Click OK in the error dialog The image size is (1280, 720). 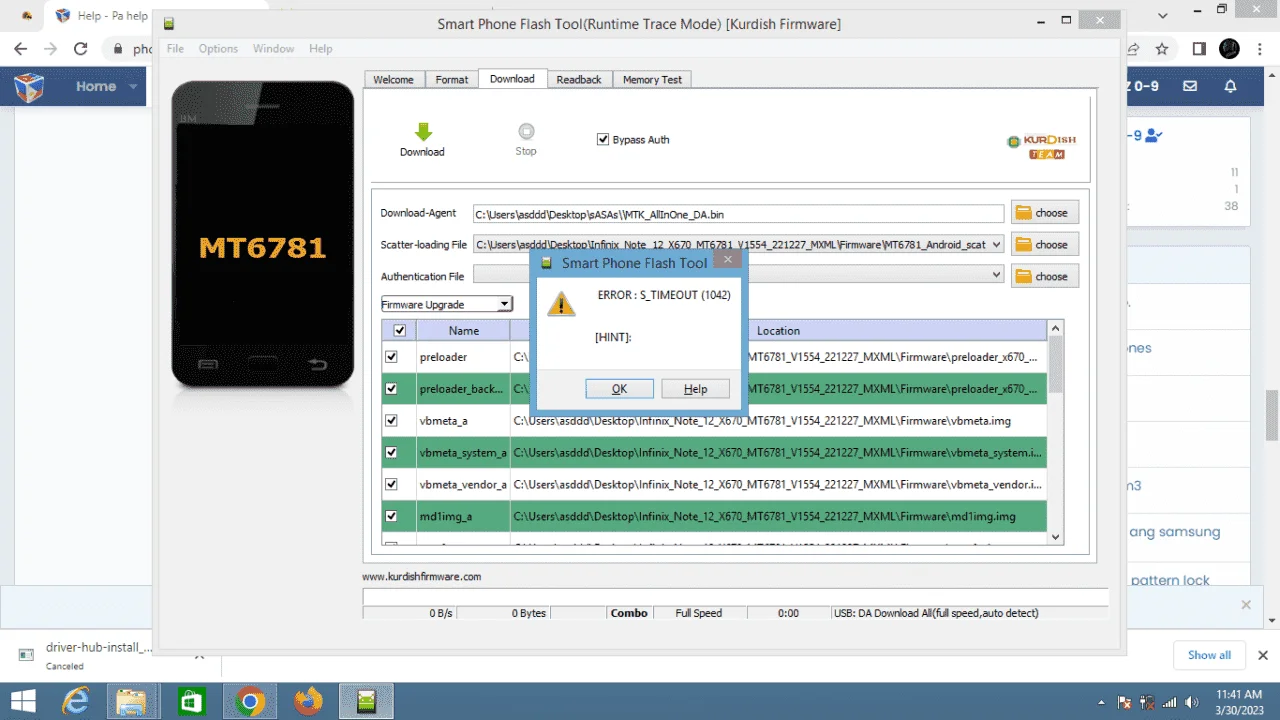[x=619, y=389]
